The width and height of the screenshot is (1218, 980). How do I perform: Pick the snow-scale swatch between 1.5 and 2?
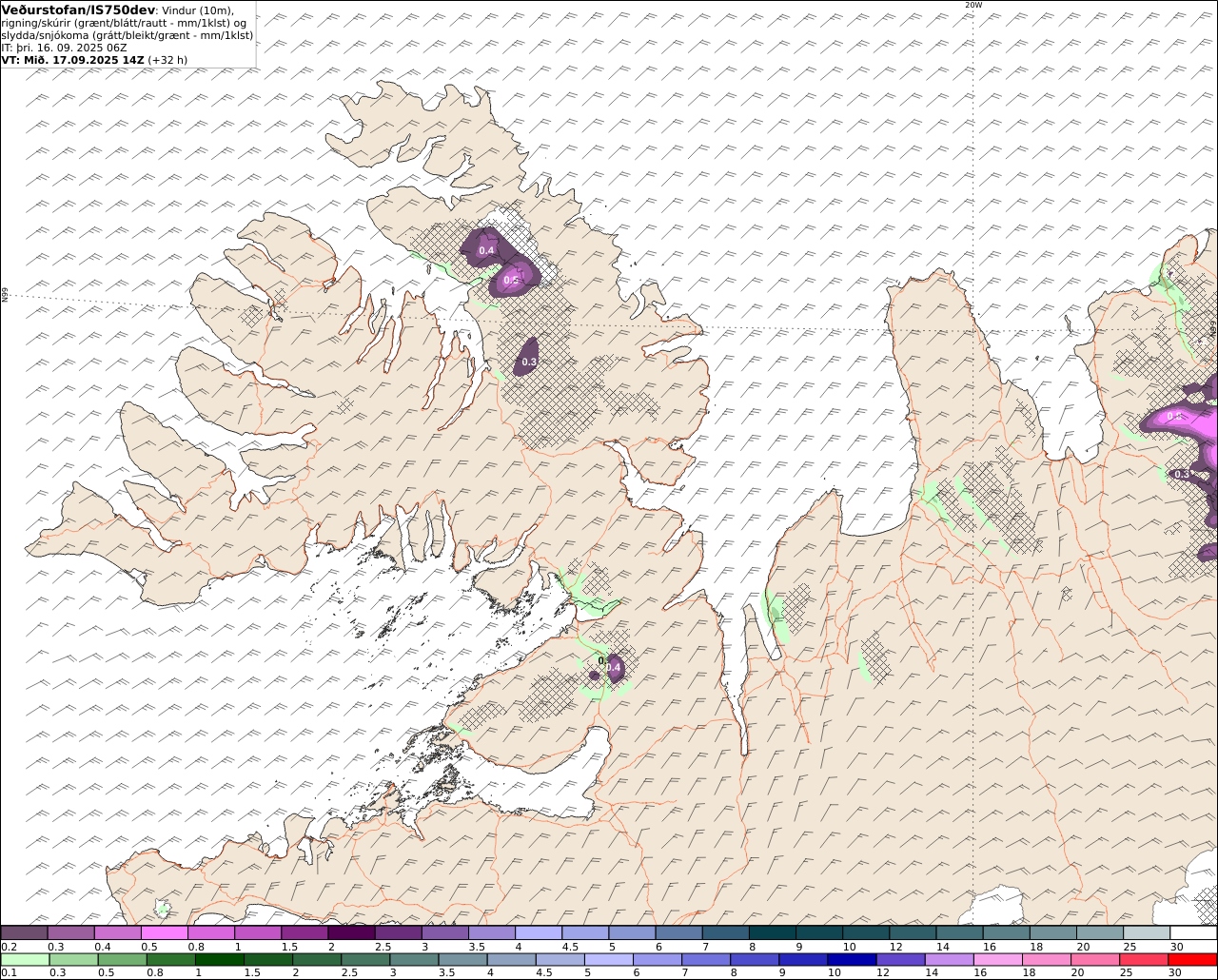(304, 932)
